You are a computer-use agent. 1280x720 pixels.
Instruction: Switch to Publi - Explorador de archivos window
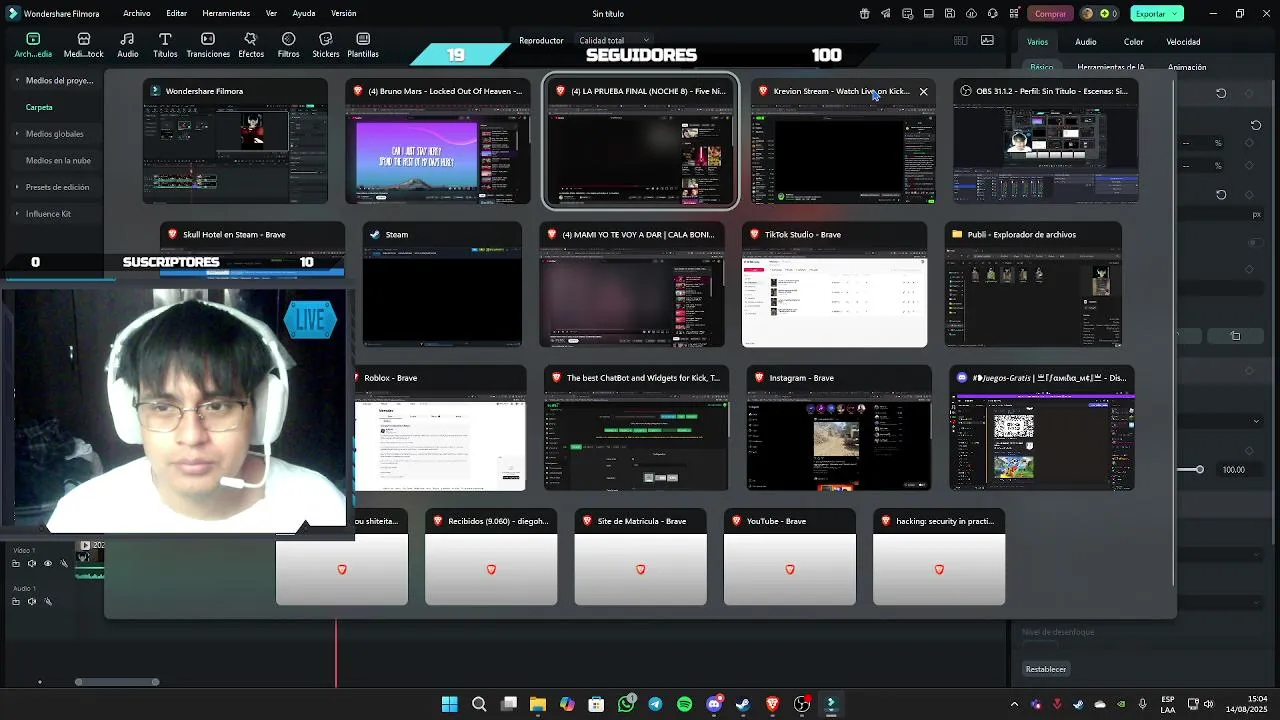[1033, 285]
